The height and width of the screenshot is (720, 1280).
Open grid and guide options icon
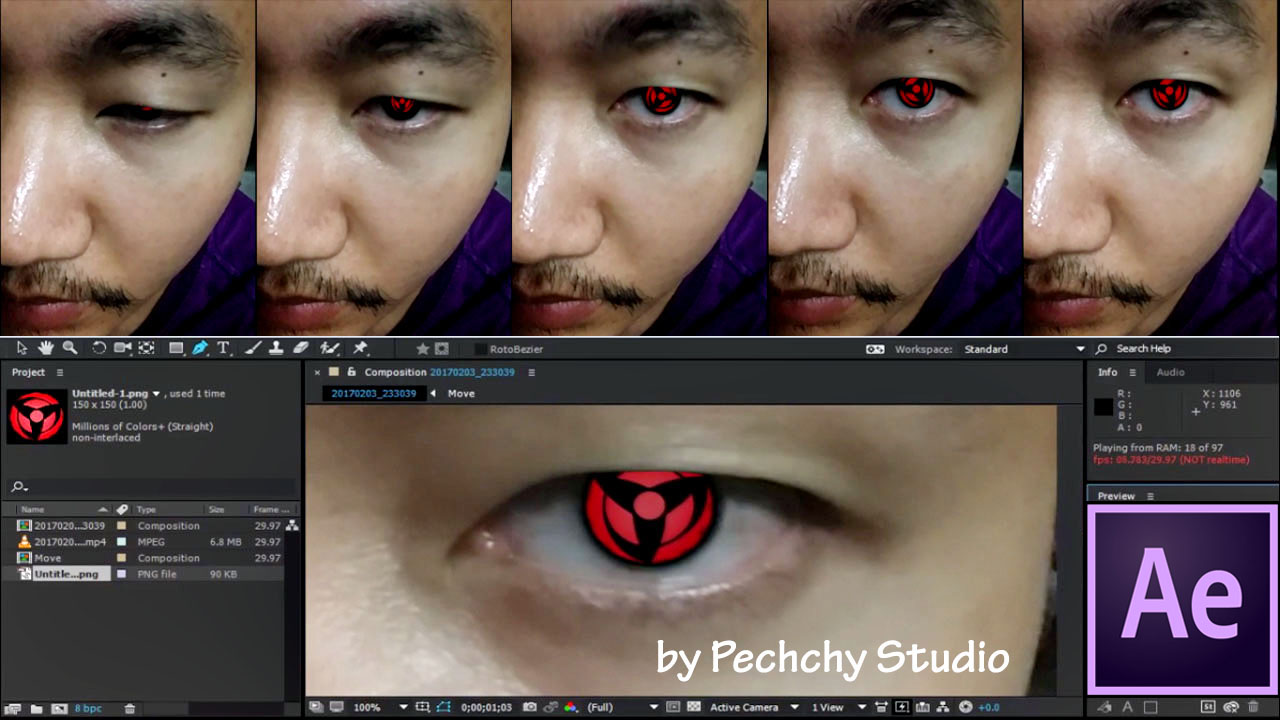pos(422,707)
